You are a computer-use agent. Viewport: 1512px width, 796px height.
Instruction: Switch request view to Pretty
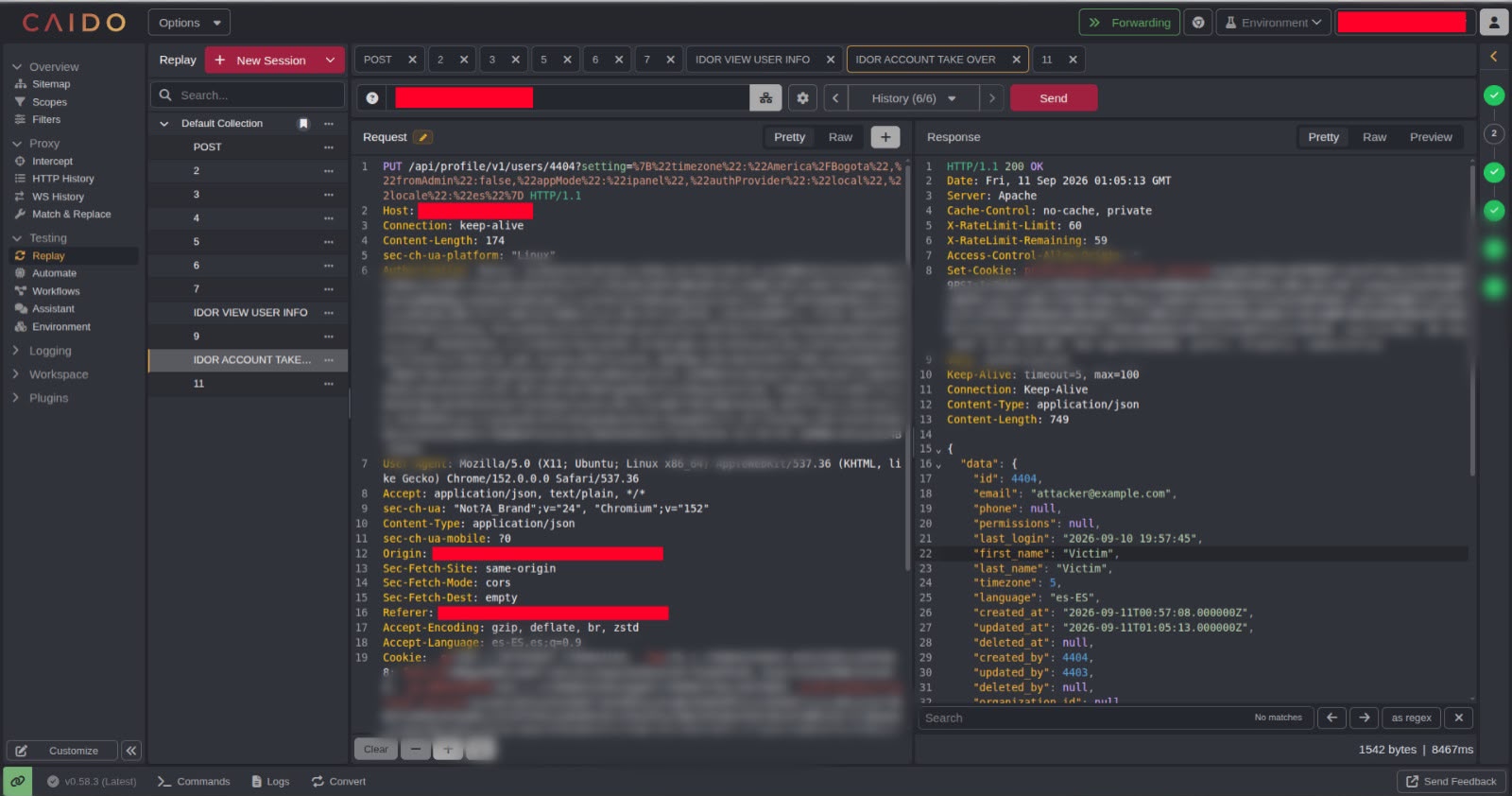coord(790,137)
